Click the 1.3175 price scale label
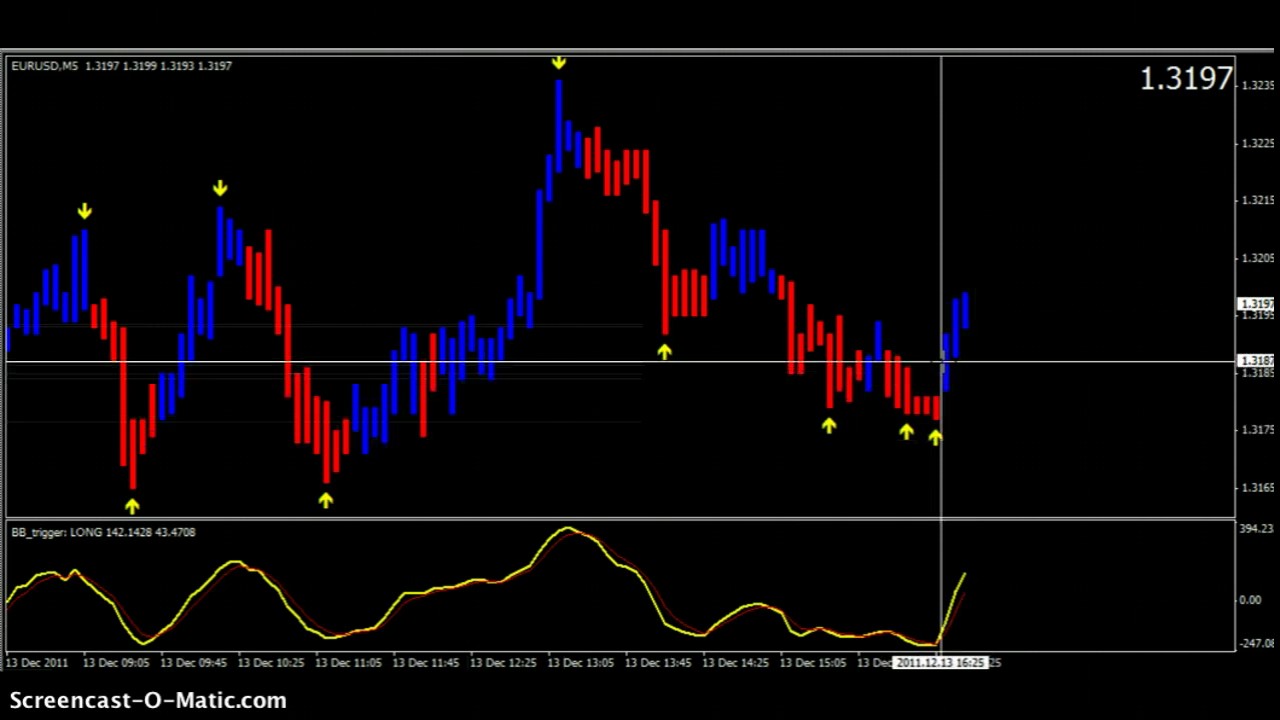Image resolution: width=1280 pixels, height=720 pixels. point(1257,430)
